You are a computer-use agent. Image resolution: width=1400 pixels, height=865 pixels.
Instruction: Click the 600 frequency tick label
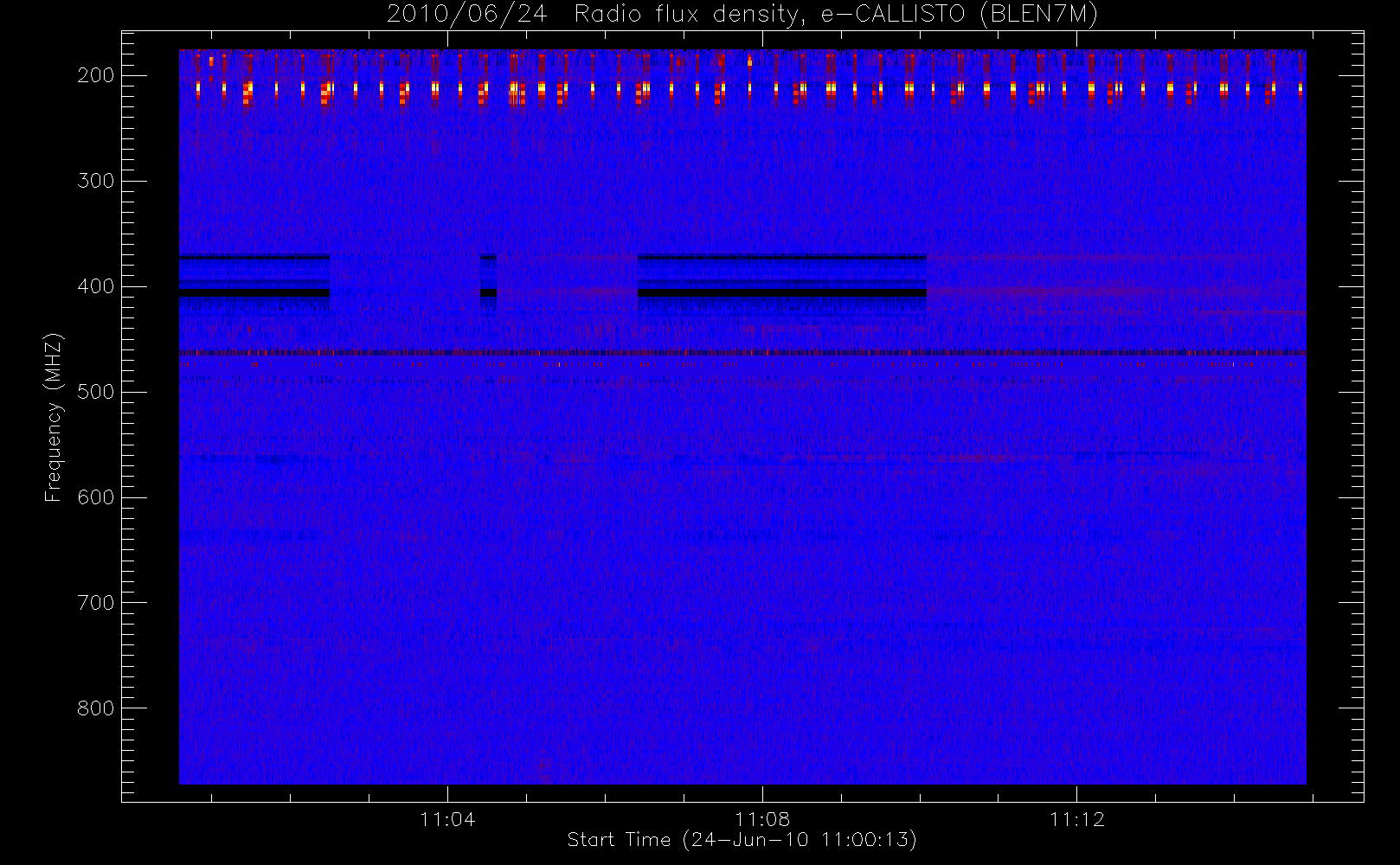tap(95, 497)
